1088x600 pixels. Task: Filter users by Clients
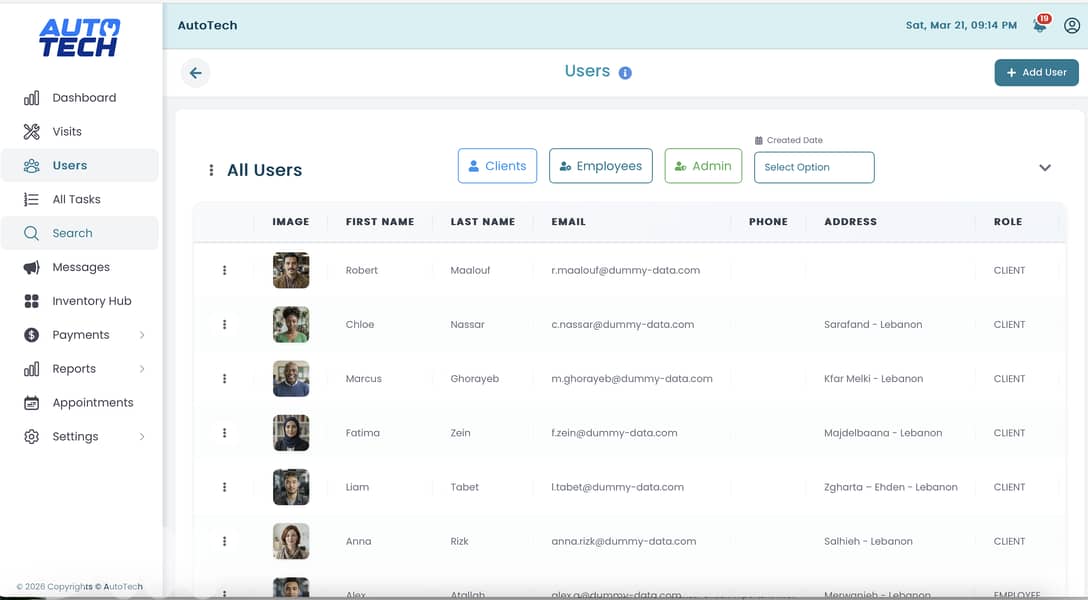coord(497,166)
